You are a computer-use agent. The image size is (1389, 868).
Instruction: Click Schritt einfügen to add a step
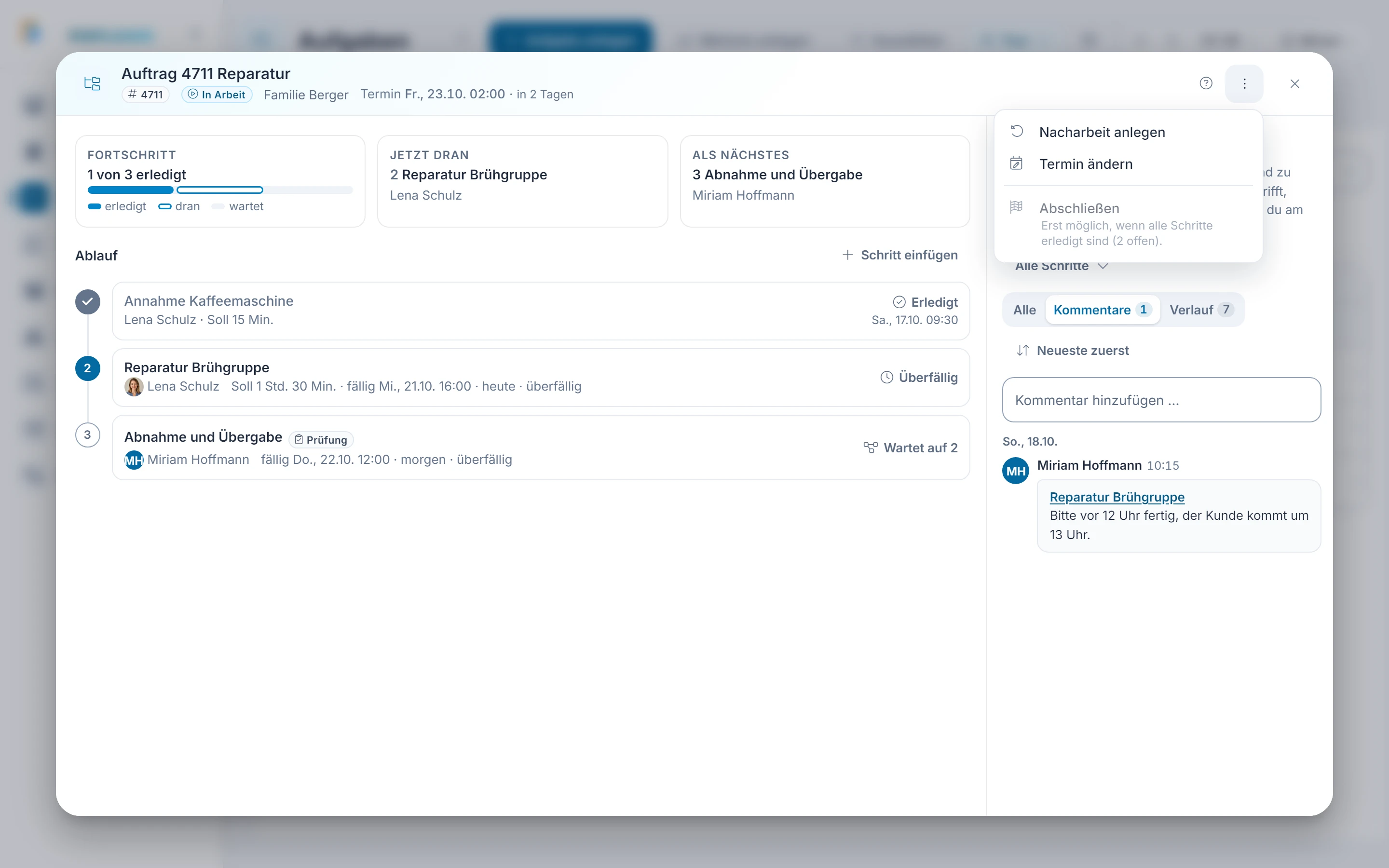899,255
